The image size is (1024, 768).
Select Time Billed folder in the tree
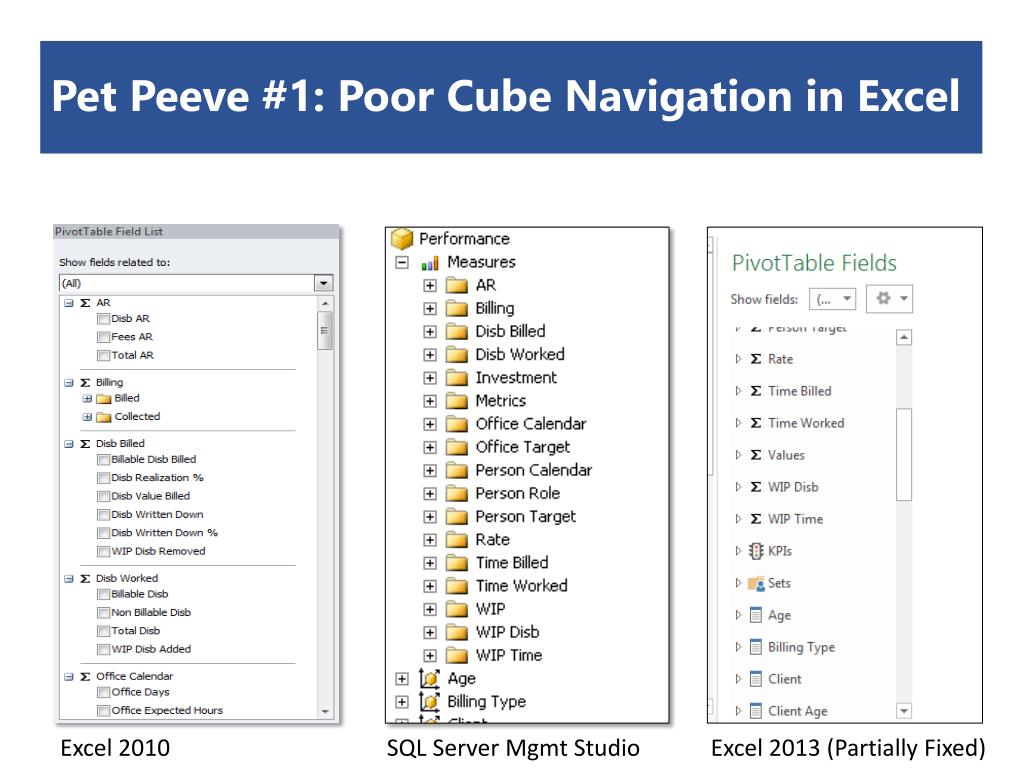(x=512, y=563)
